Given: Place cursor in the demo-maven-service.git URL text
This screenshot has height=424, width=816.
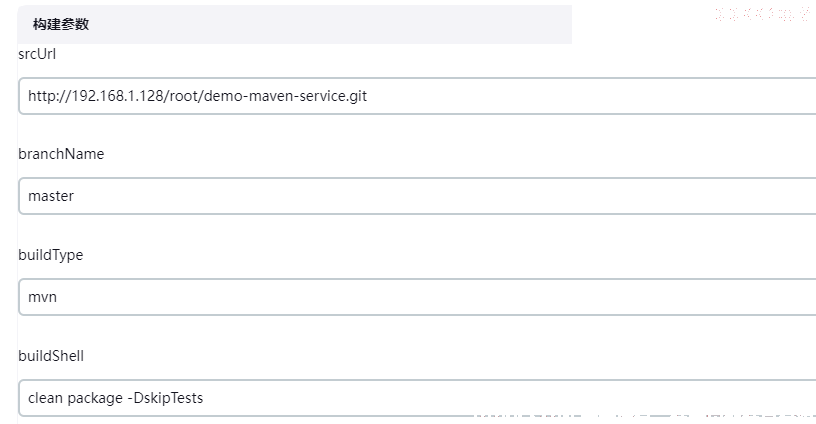Looking at the screenshot, I should pyautogui.click(x=285, y=96).
